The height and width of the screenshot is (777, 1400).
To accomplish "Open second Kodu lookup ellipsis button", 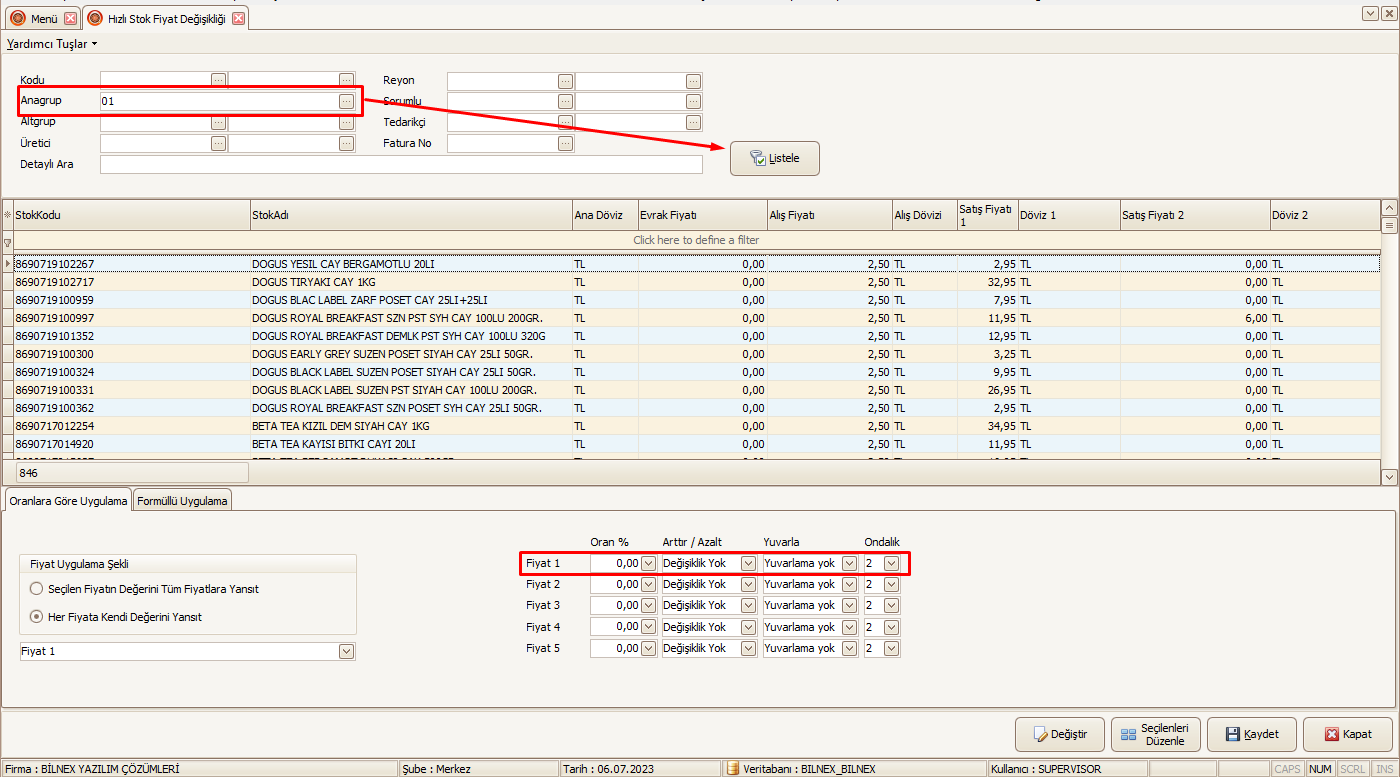I will click(346, 80).
